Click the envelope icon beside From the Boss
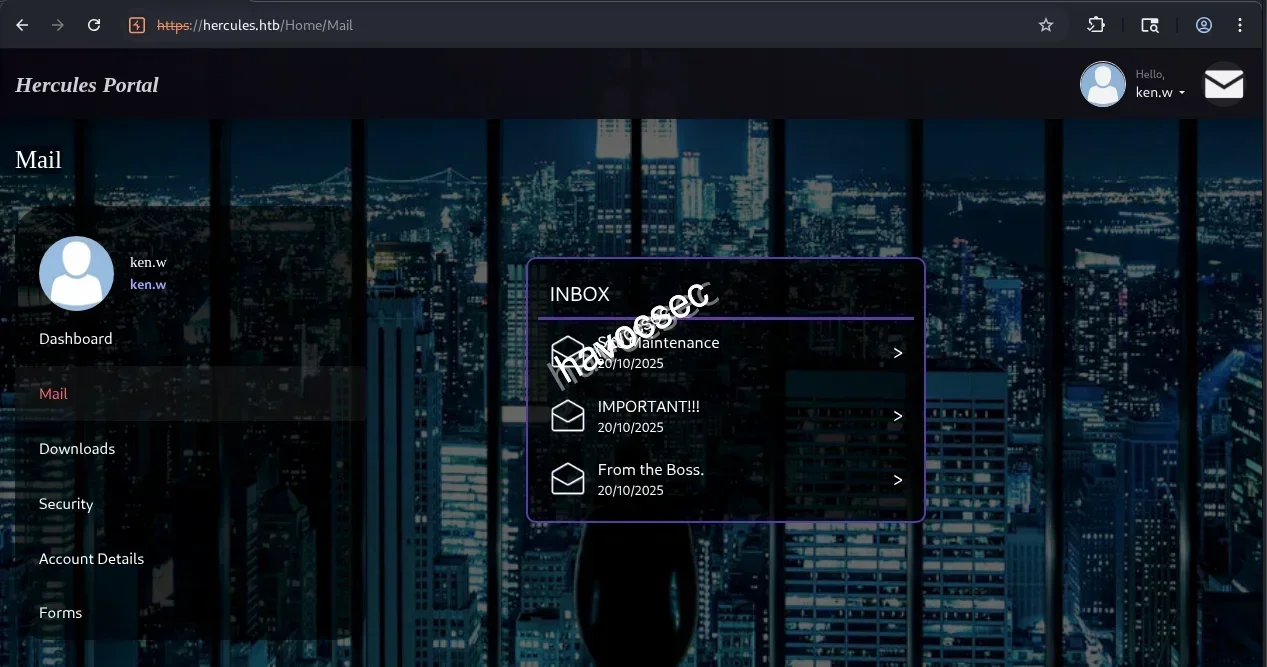The width and height of the screenshot is (1267, 667). click(x=567, y=479)
